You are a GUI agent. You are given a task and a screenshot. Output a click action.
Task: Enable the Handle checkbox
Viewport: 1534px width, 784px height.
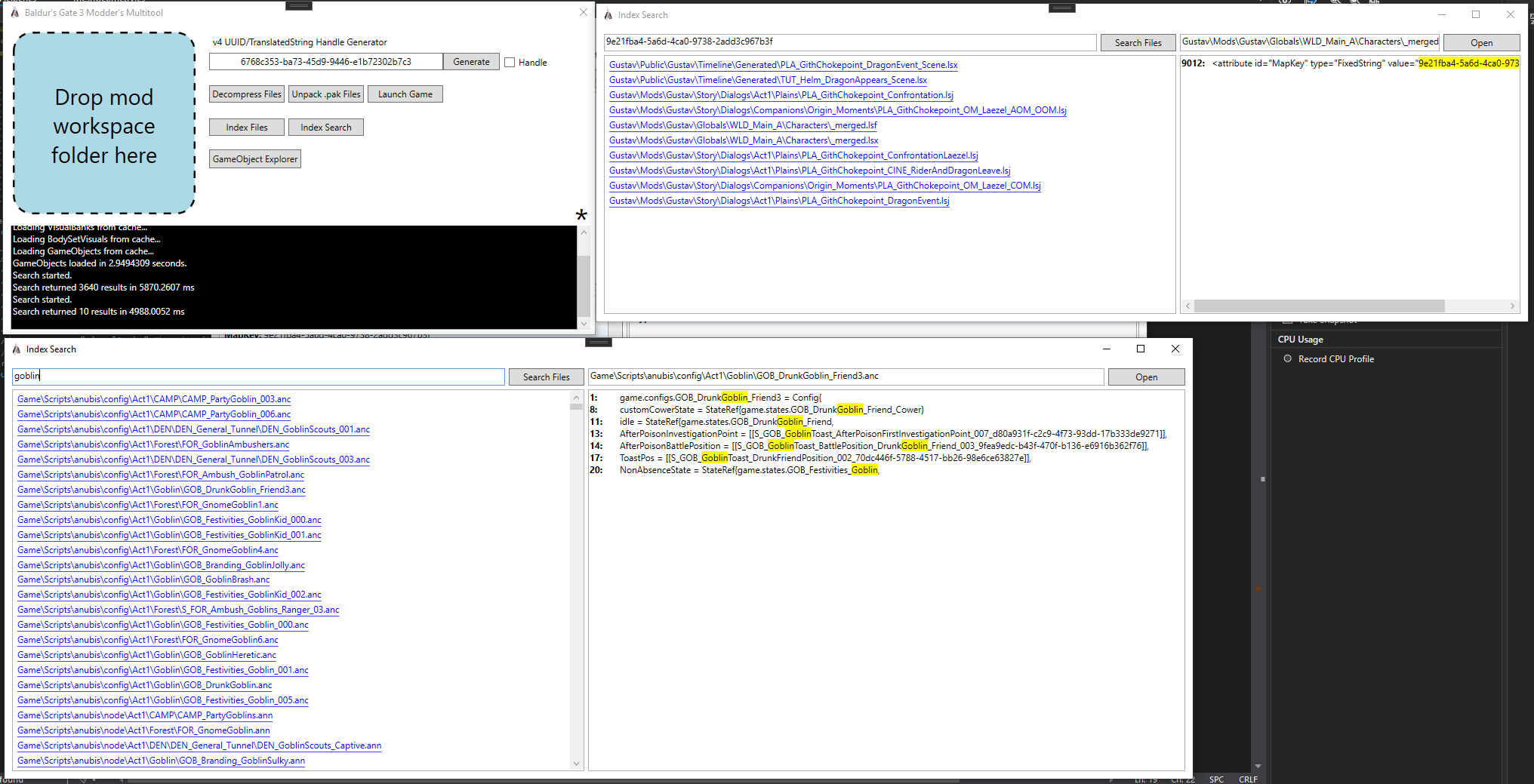[x=510, y=63]
